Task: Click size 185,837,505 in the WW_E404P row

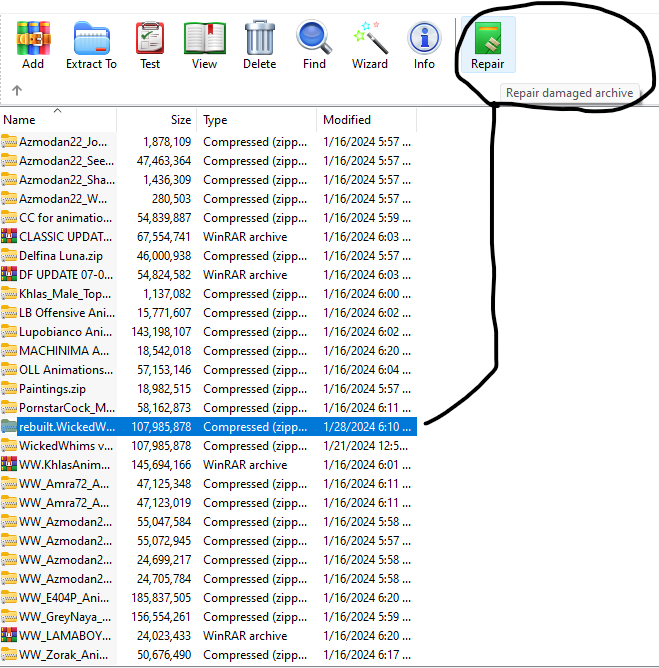Action: click(161, 598)
